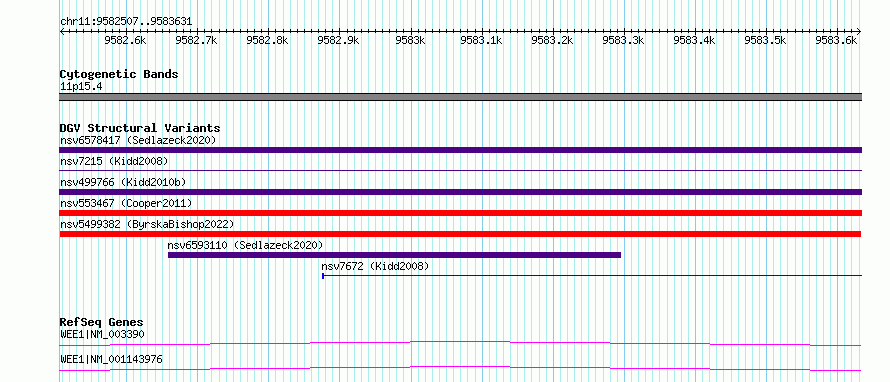Select the magenta WEE1|NM_003390 intron line

460,343
